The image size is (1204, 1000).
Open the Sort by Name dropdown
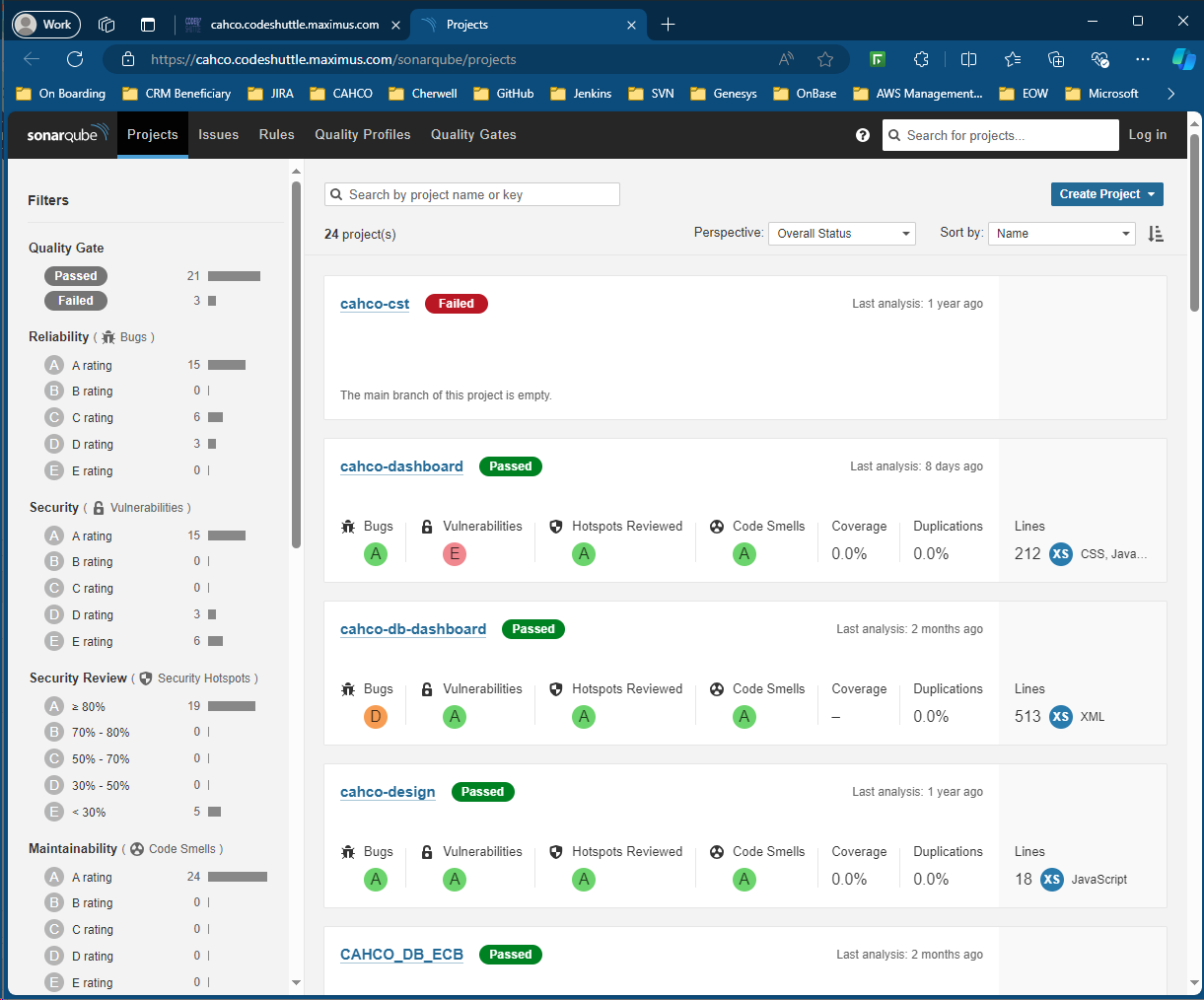pos(1062,234)
